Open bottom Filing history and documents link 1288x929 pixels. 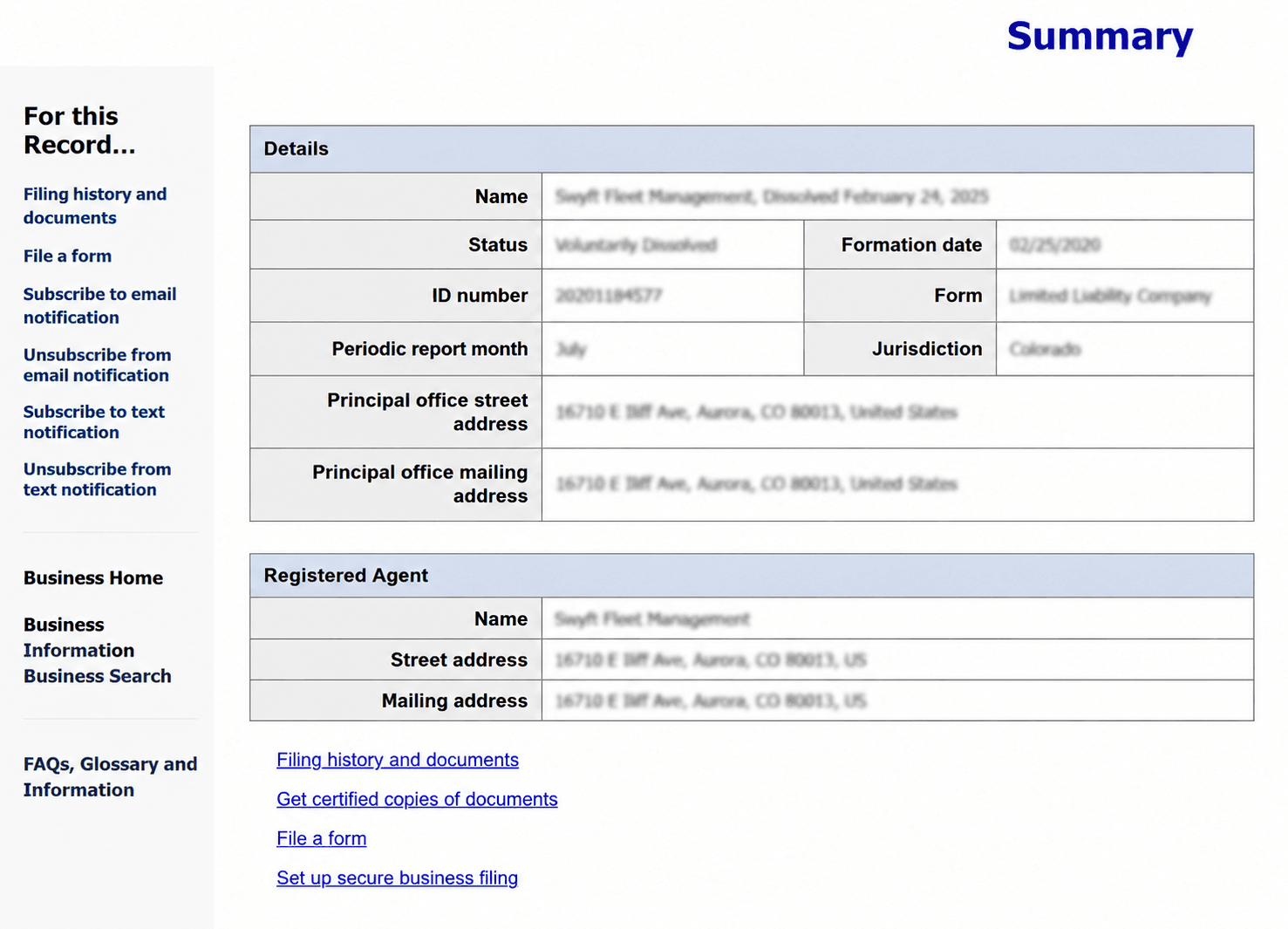click(x=398, y=760)
